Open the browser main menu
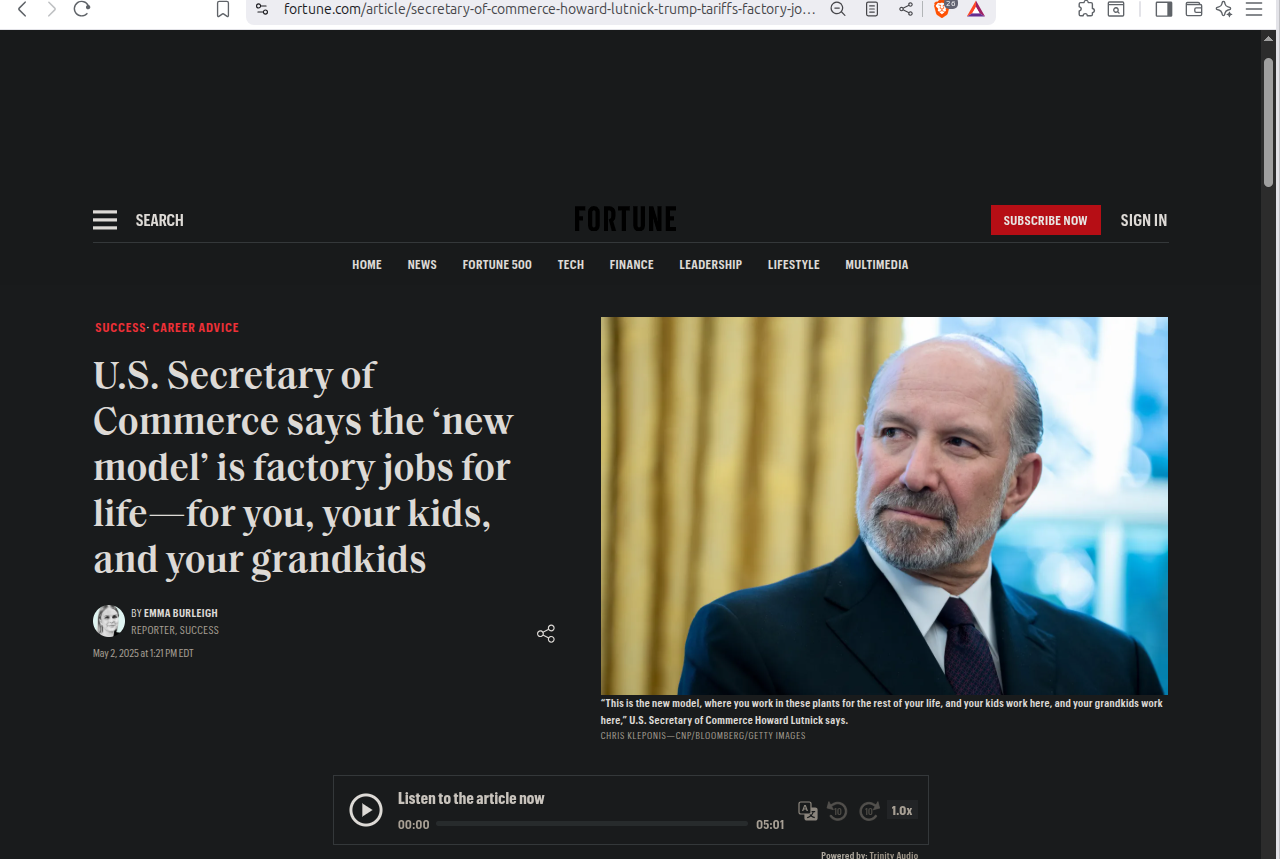Viewport: 1280px width, 859px height. click(1254, 9)
